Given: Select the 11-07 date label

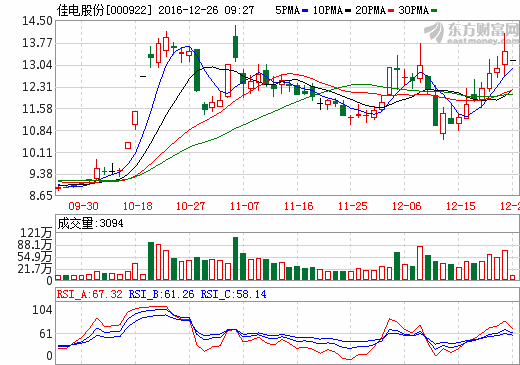Looking at the screenshot, I should [x=244, y=206].
